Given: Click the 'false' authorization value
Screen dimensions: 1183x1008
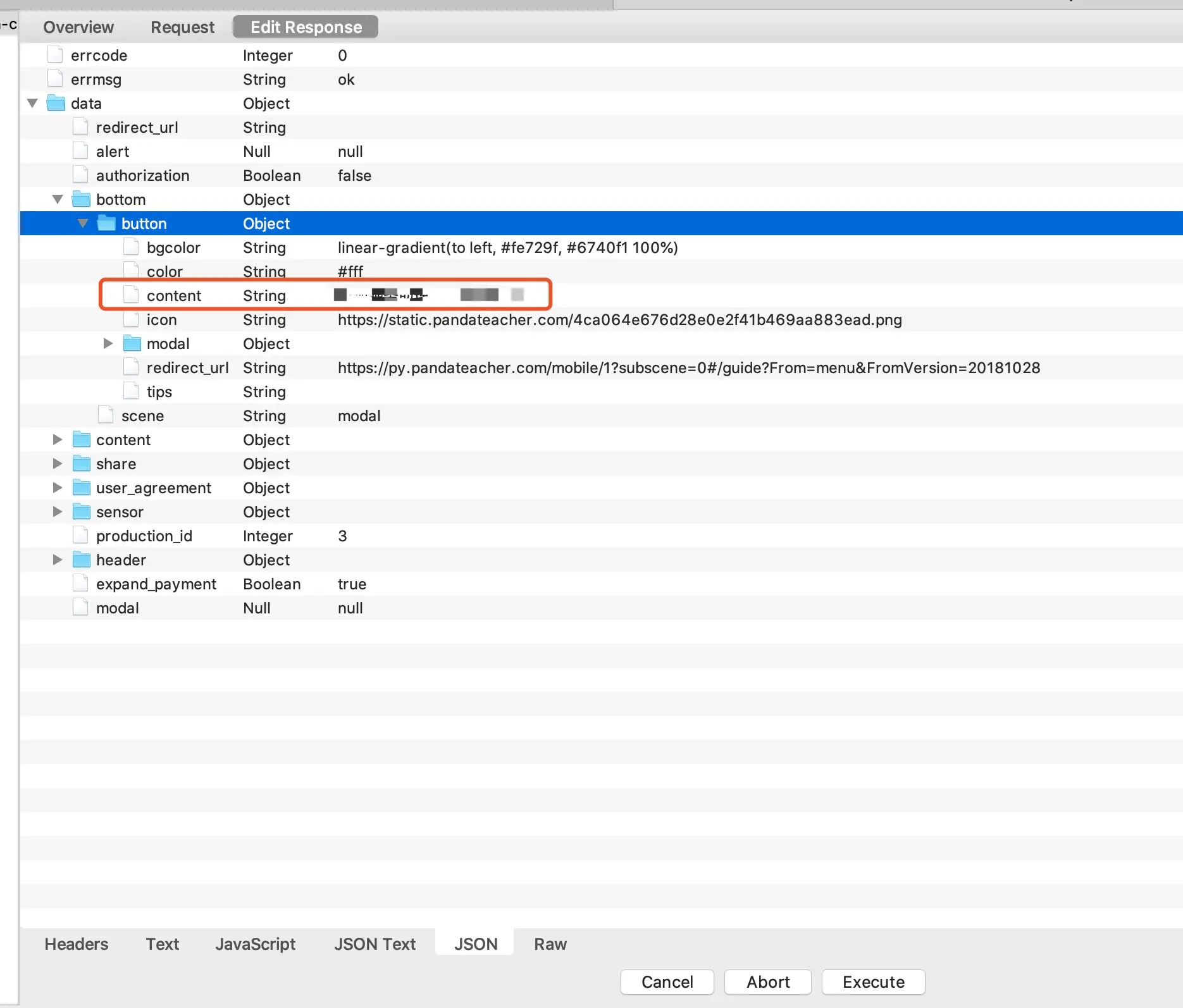Looking at the screenshot, I should pos(354,175).
